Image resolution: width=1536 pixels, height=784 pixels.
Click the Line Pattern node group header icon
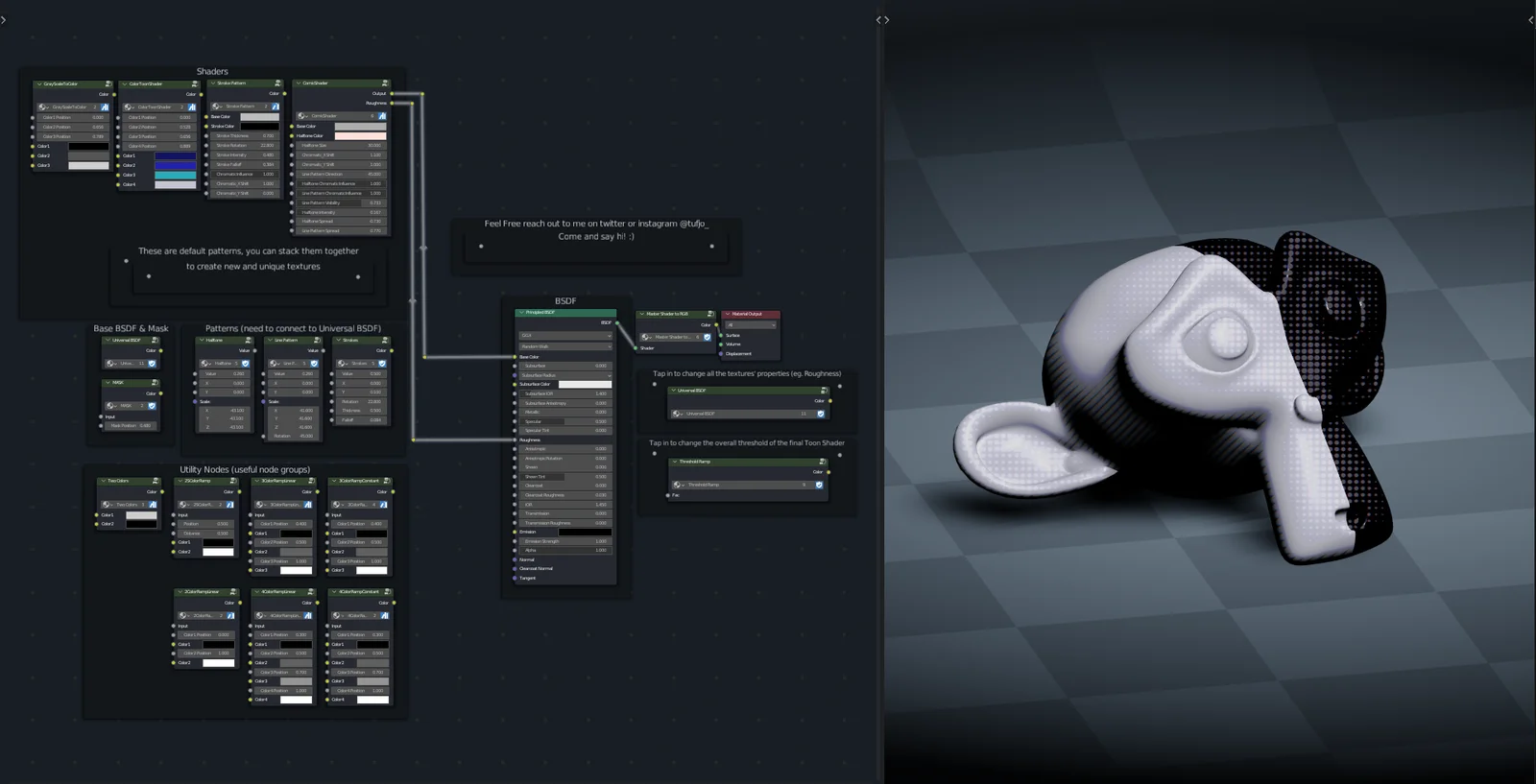pyautogui.click(x=317, y=340)
